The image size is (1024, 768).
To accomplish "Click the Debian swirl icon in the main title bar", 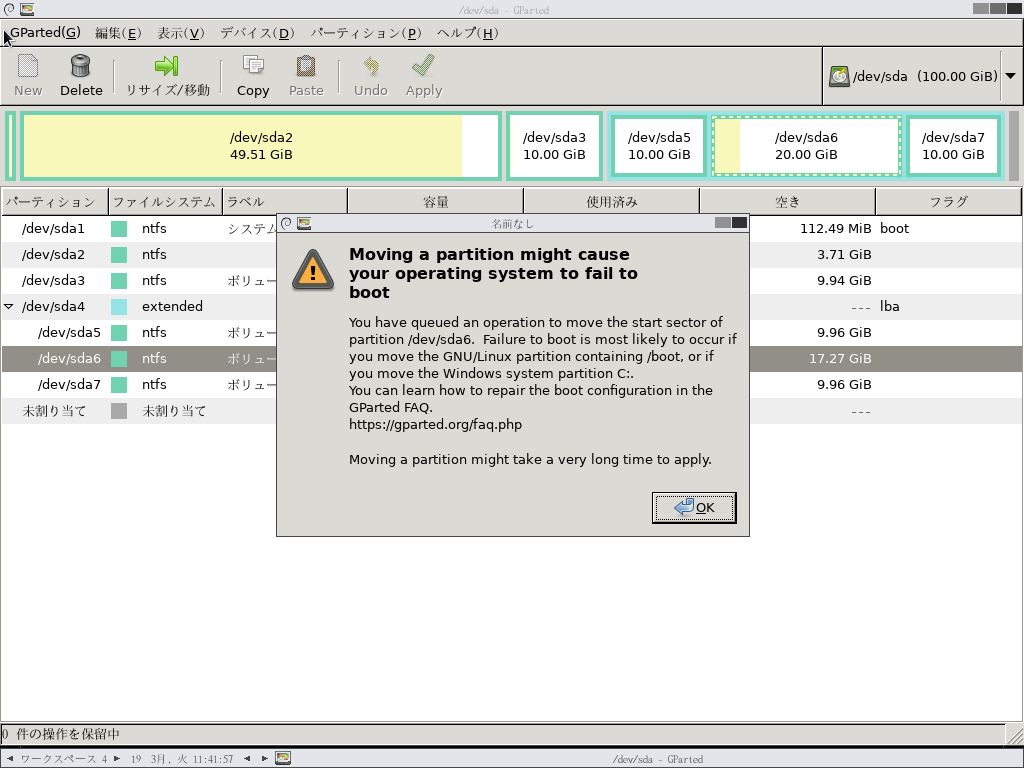I will point(9,9).
